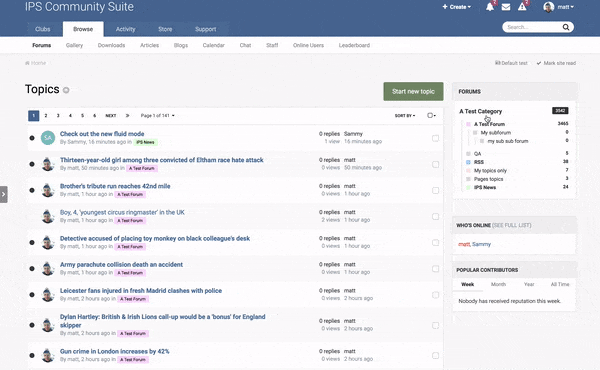This screenshot has height=370, width=600.
Task: Click the NEXT pagination button
Action: pyautogui.click(x=111, y=116)
